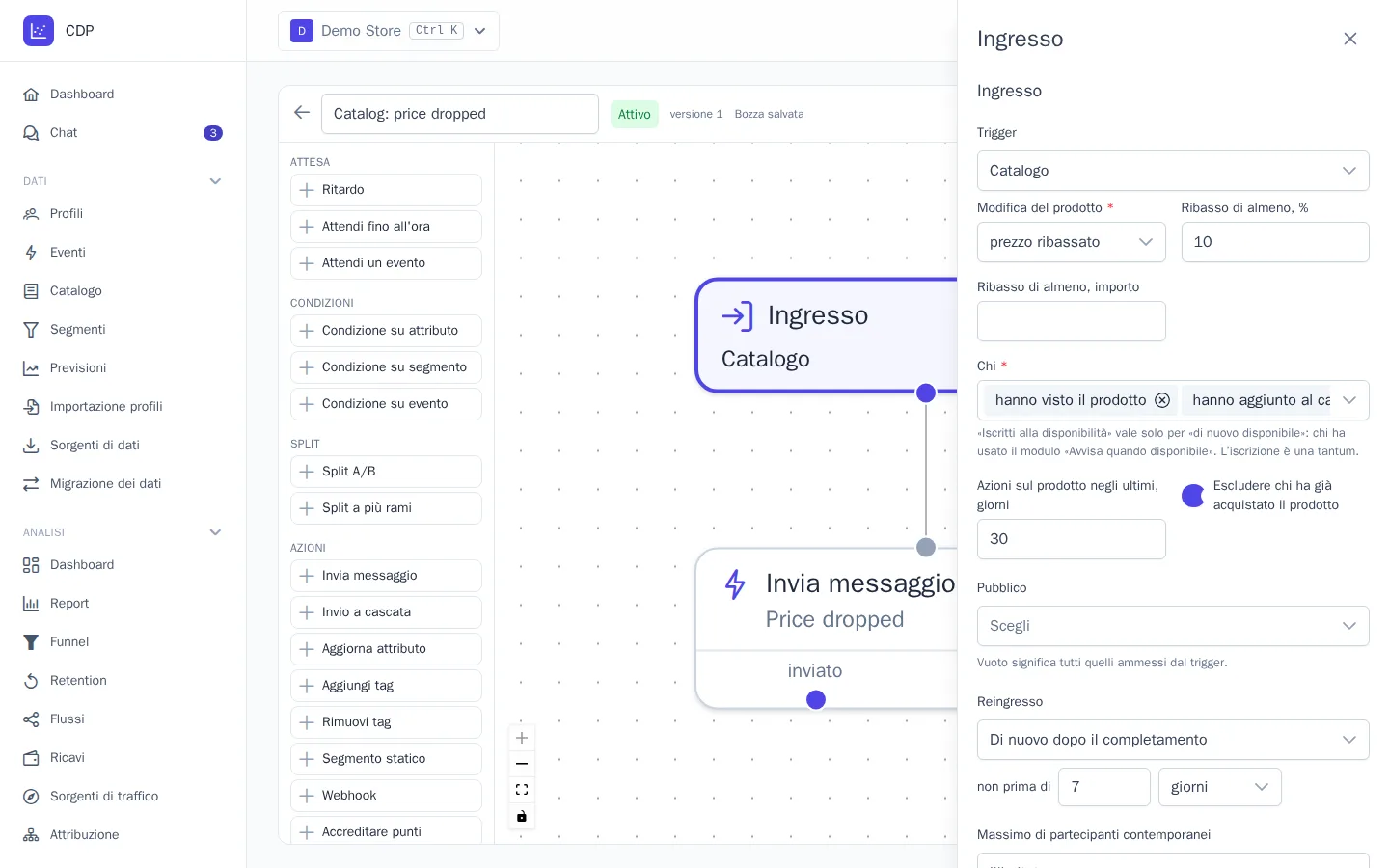
Task: Add a Split A/B block
Action: point(386,472)
